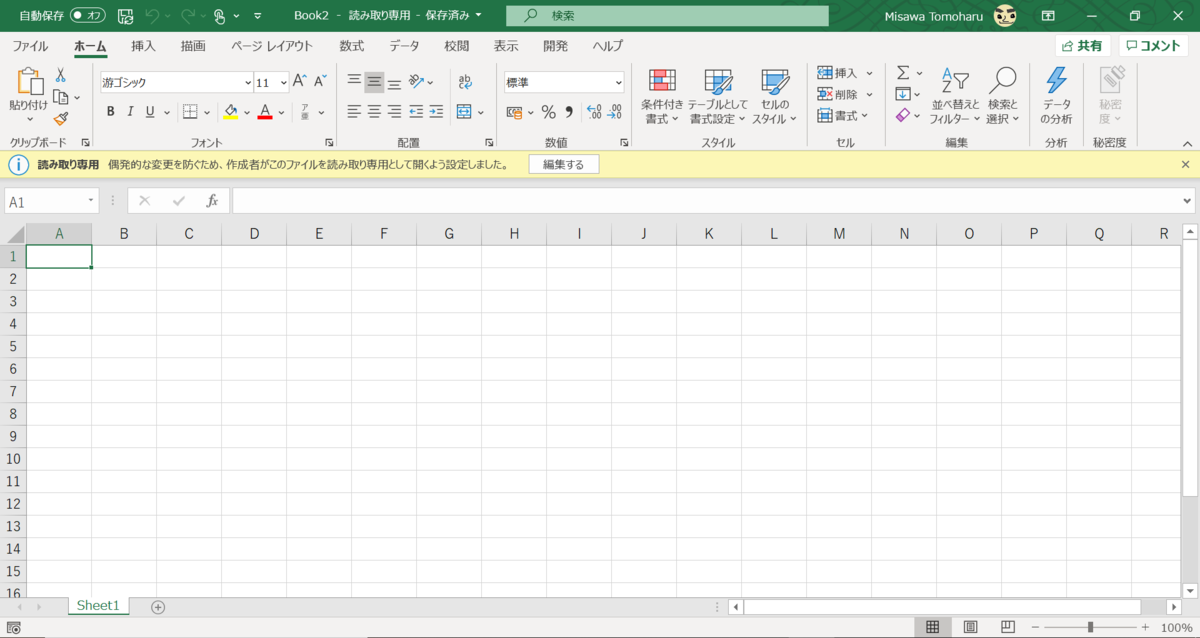1200x638 pixels.
Task: Toggle center horizontal alignment
Action: point(374,112)
